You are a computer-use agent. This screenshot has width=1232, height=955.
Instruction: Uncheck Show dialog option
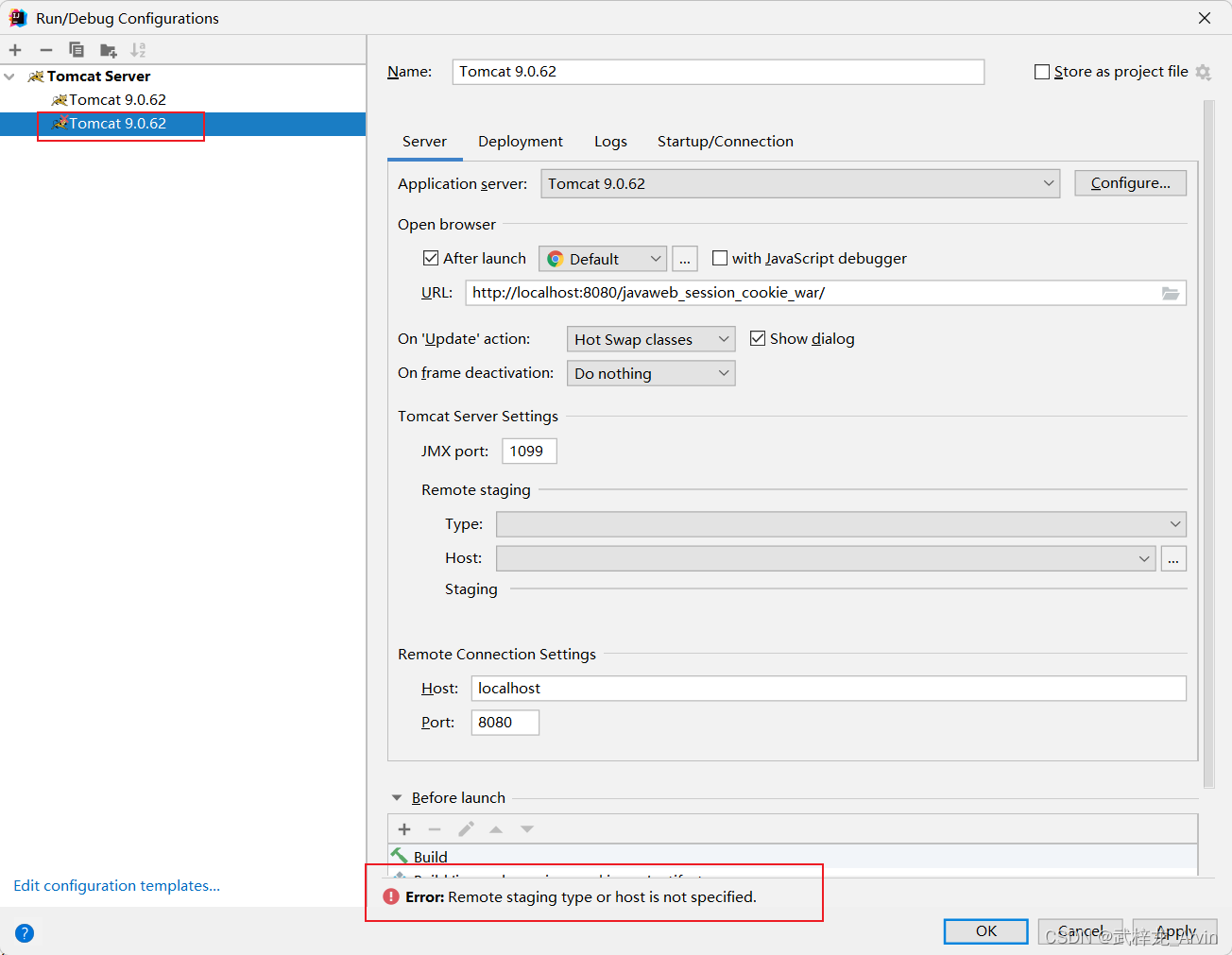click(758, 338)
